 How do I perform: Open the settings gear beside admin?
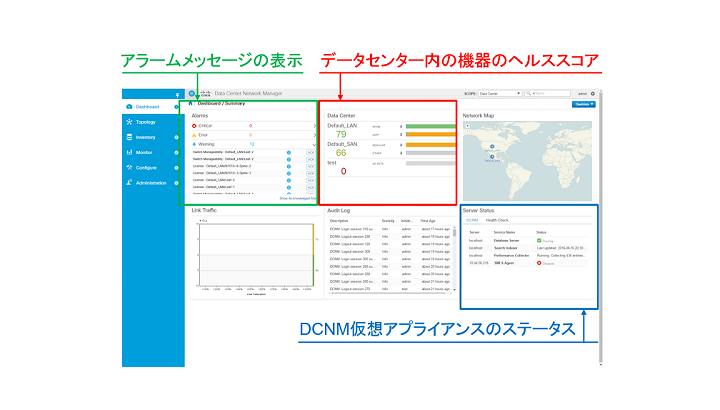pyautogui.click(x=593, y=93)
